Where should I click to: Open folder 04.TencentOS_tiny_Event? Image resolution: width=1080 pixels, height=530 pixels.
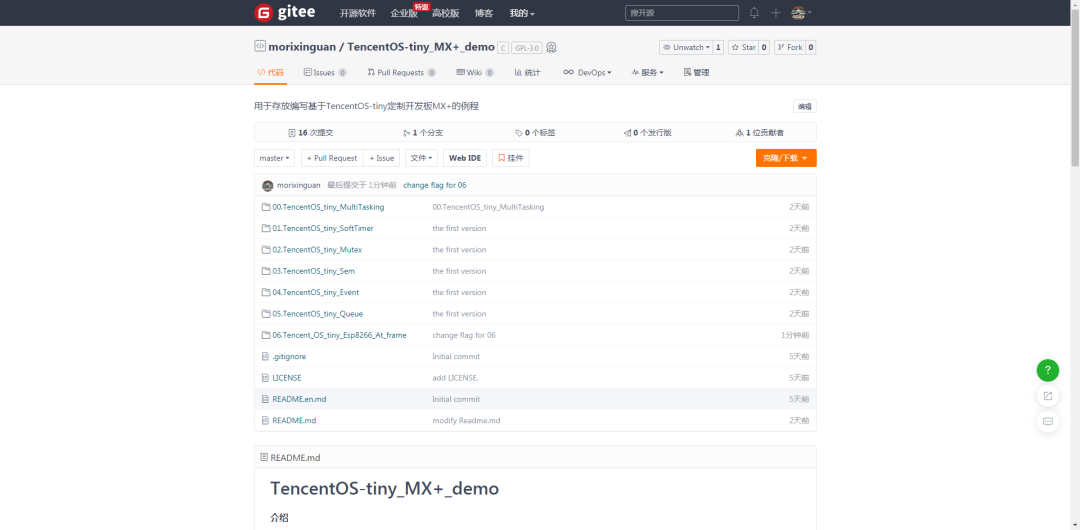[x=315, y=292]
